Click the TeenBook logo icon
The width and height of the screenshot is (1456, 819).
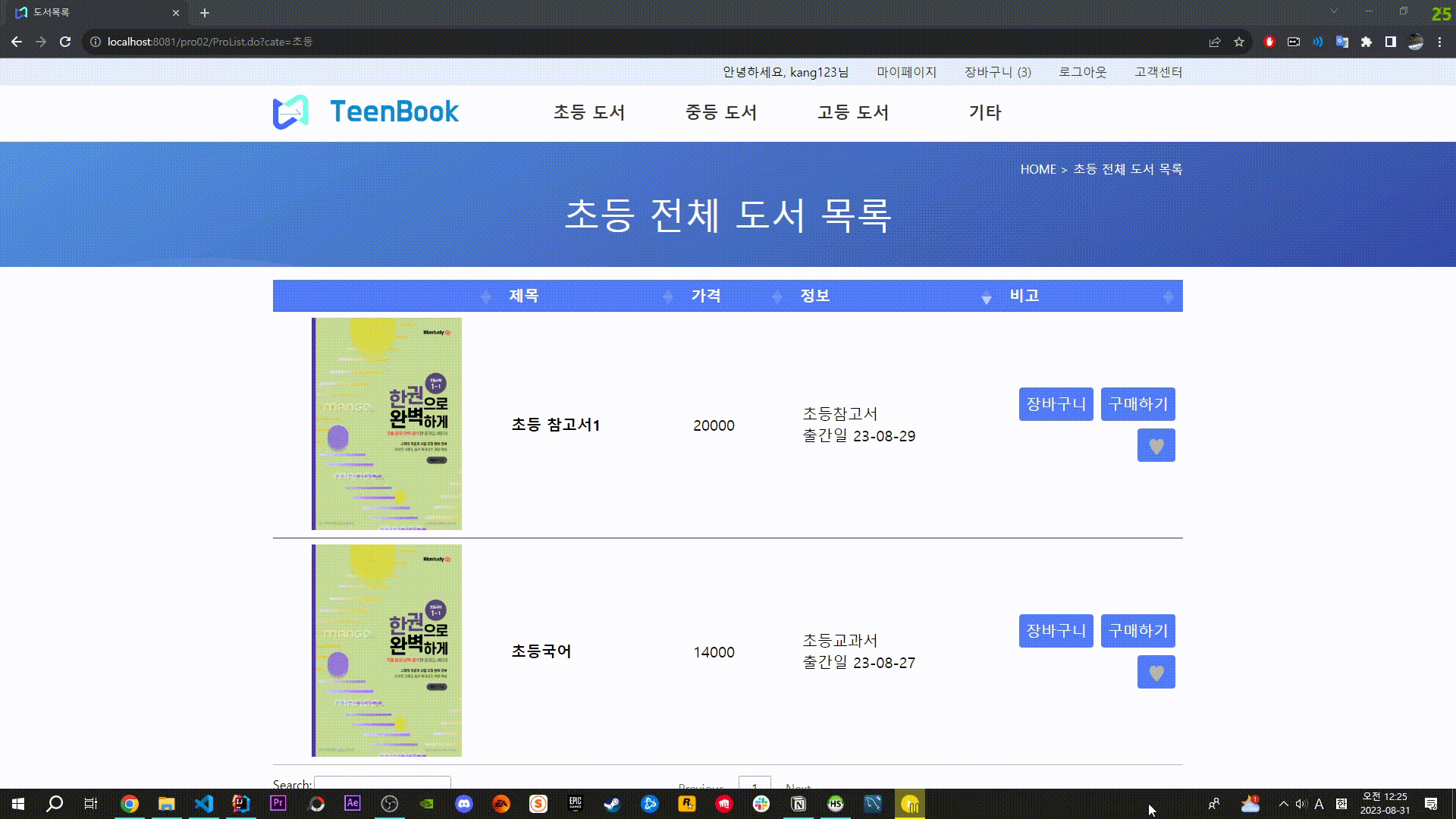click(291, 112)
